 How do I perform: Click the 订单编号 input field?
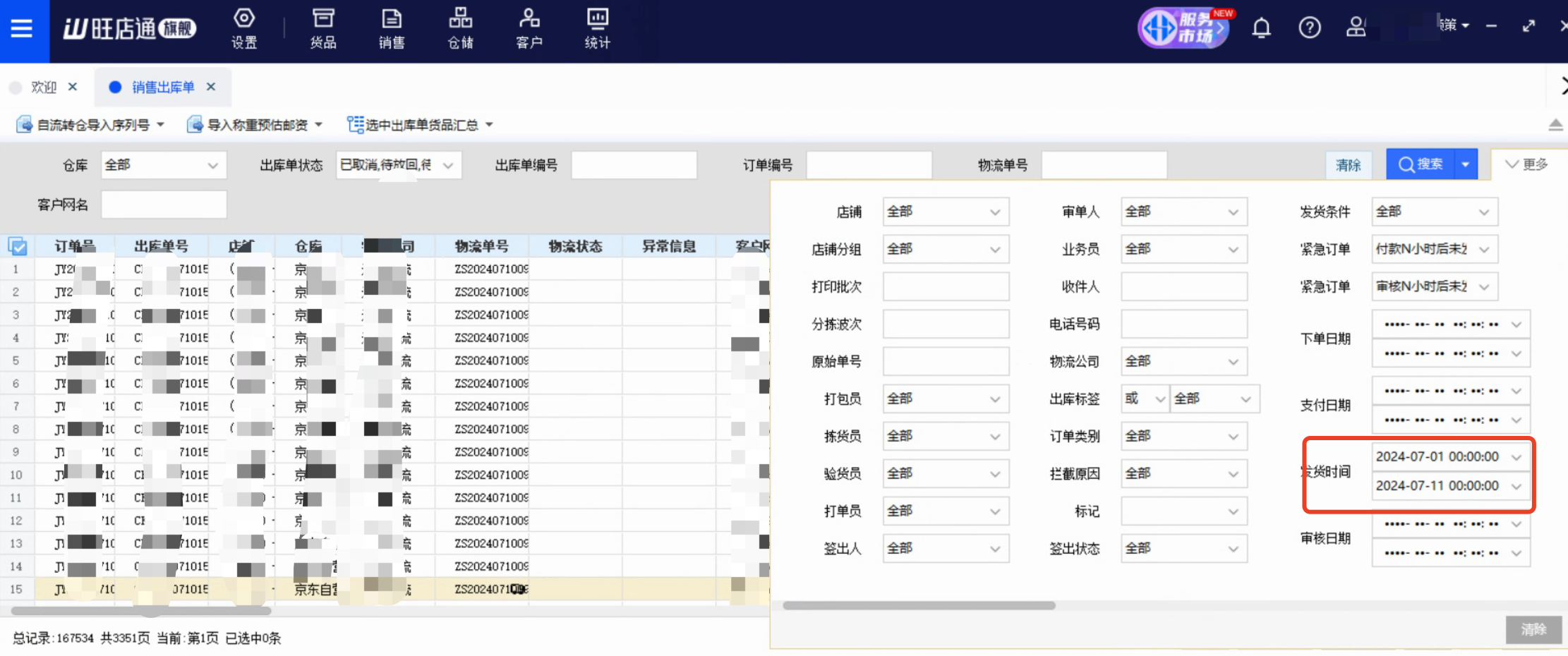(x=869, y=165)
